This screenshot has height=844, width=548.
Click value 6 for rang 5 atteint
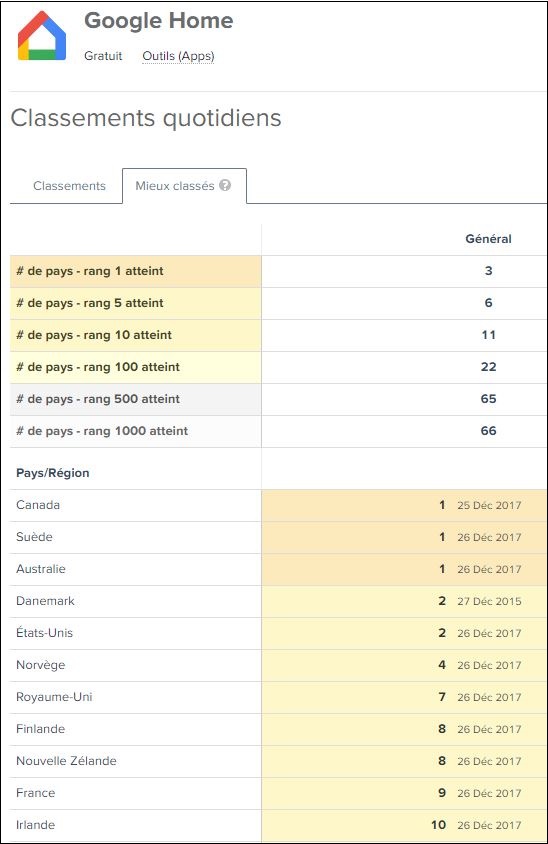488,303
